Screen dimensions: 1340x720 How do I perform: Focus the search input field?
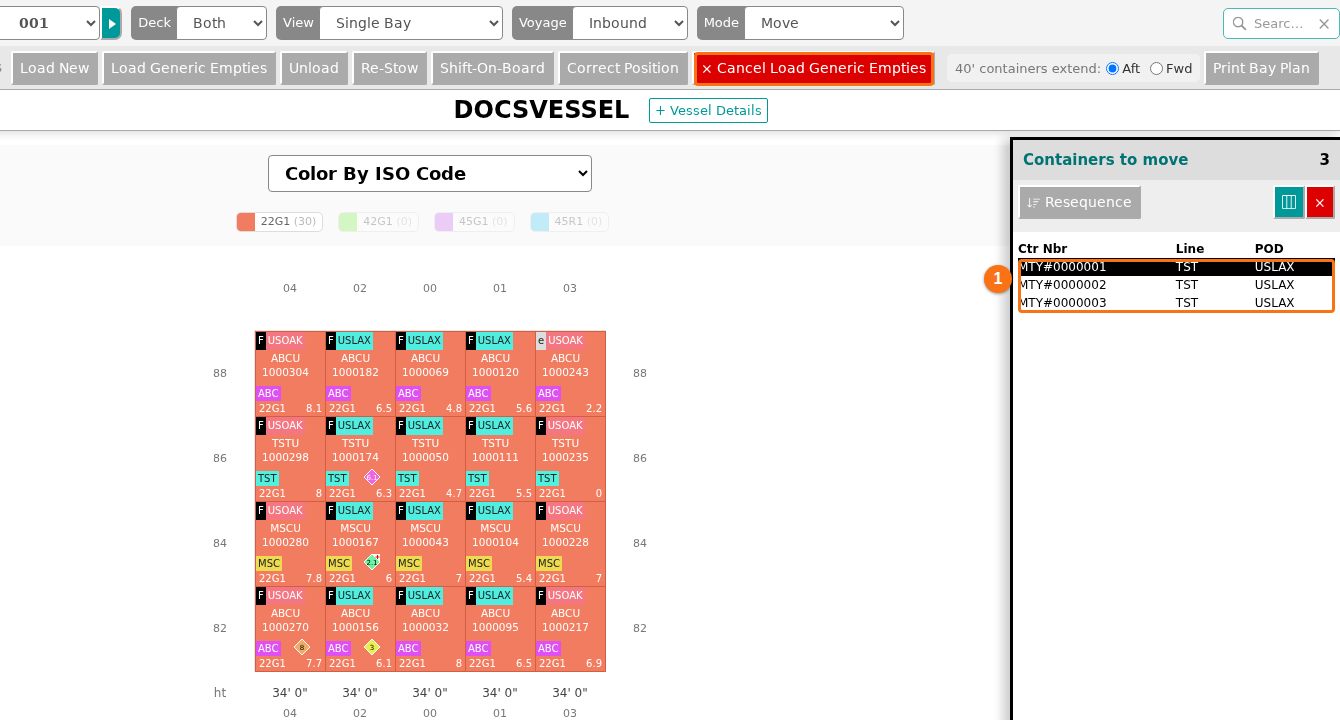[1280, 23]
